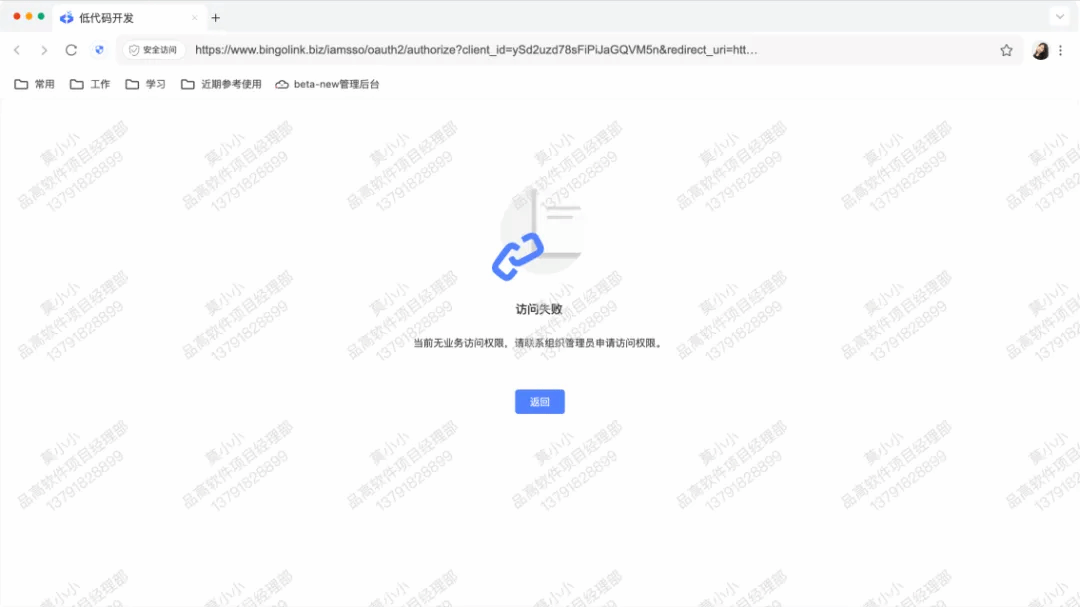This screenshot has width=1080, height=607.
Task: Reload the current page
Action: click(x=71, y=50)
